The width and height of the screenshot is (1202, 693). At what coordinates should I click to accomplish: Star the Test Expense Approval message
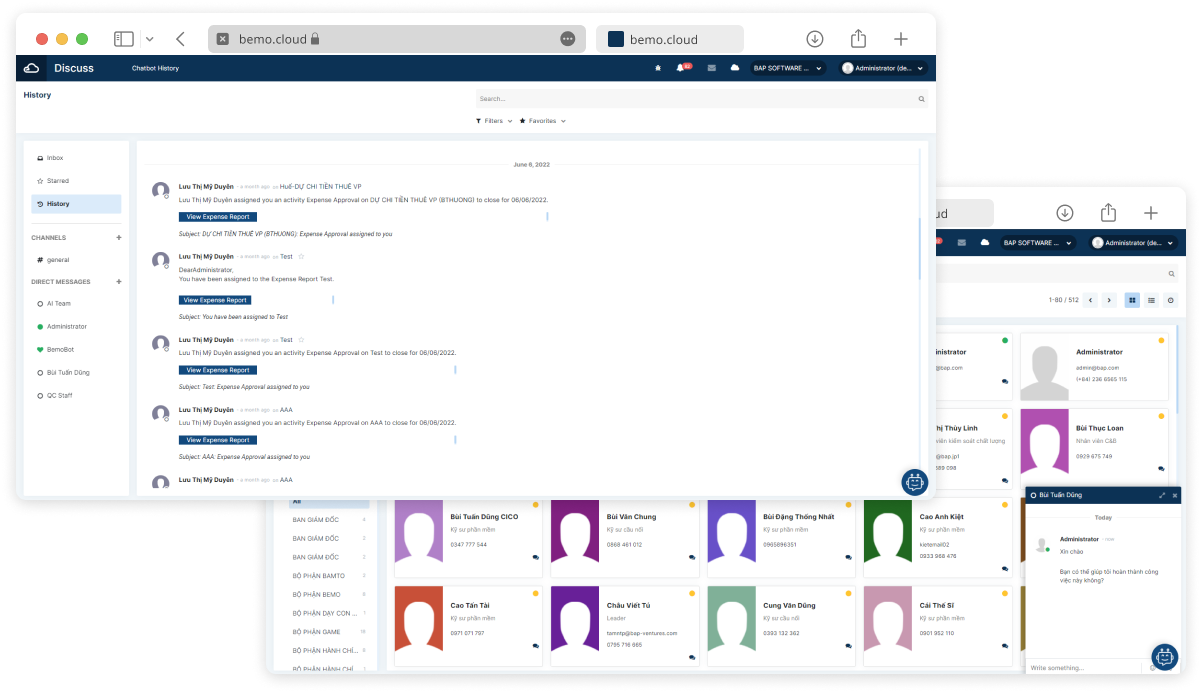pyautogui.click(x=301, y=340)
